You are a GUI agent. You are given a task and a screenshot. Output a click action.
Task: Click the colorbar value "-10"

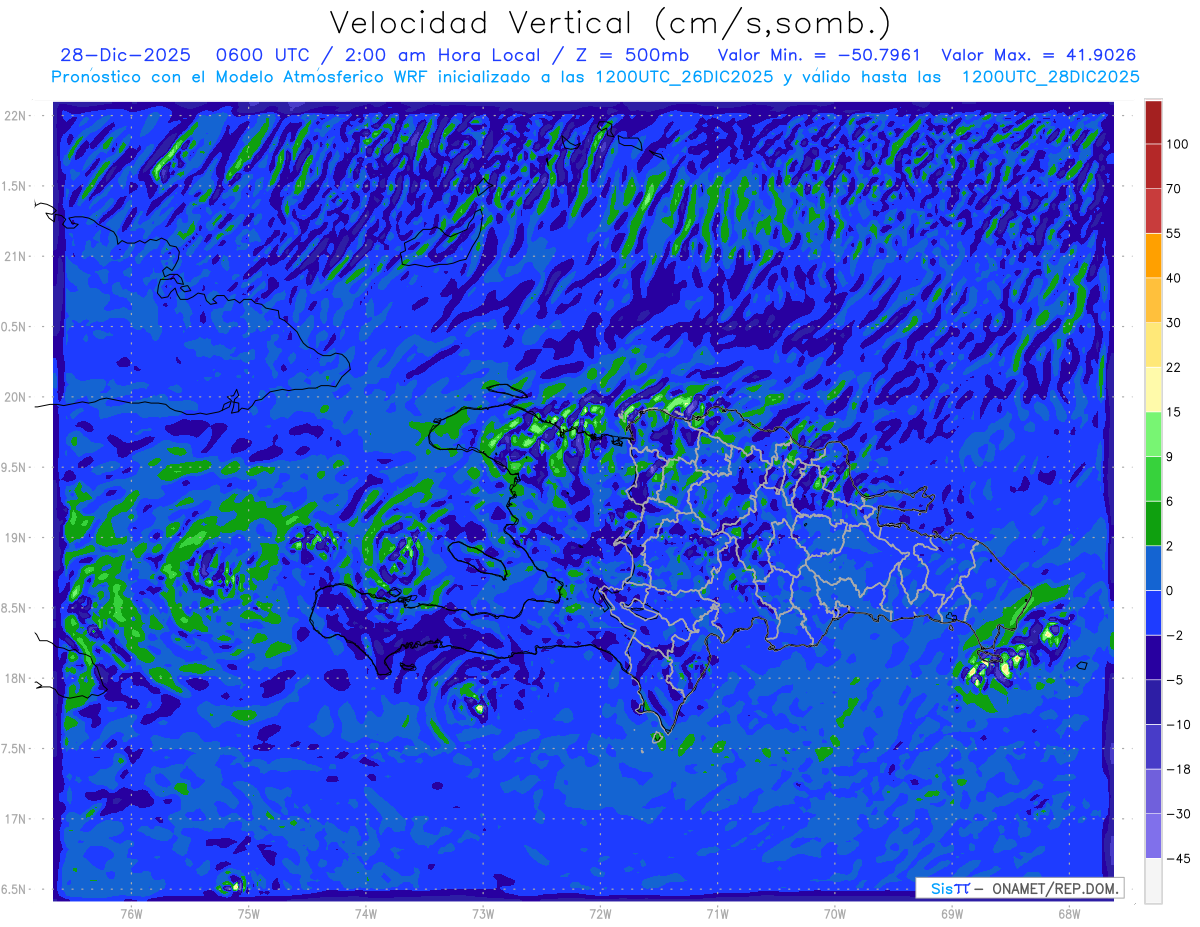(1177, 724)
